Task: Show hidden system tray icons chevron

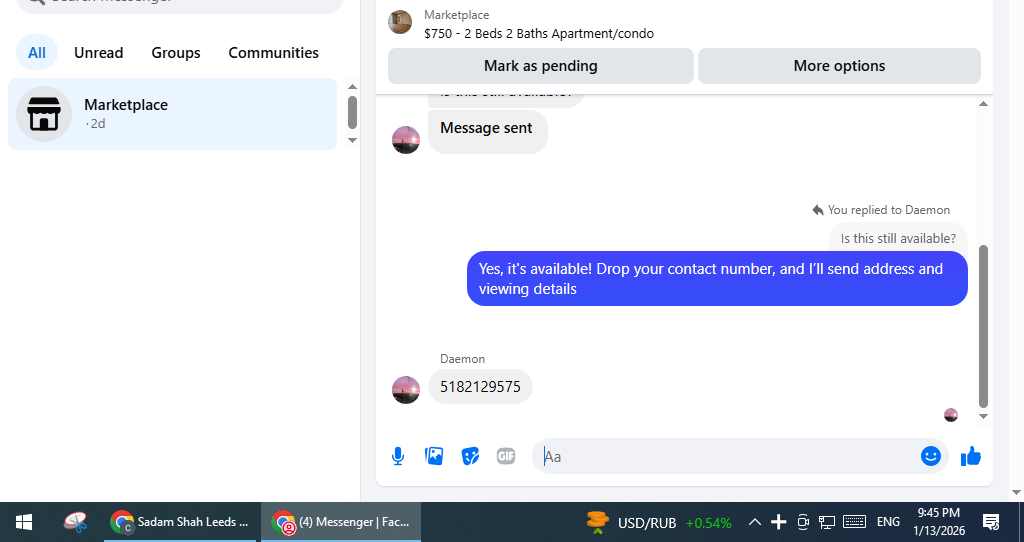Action: click(754, 522)
